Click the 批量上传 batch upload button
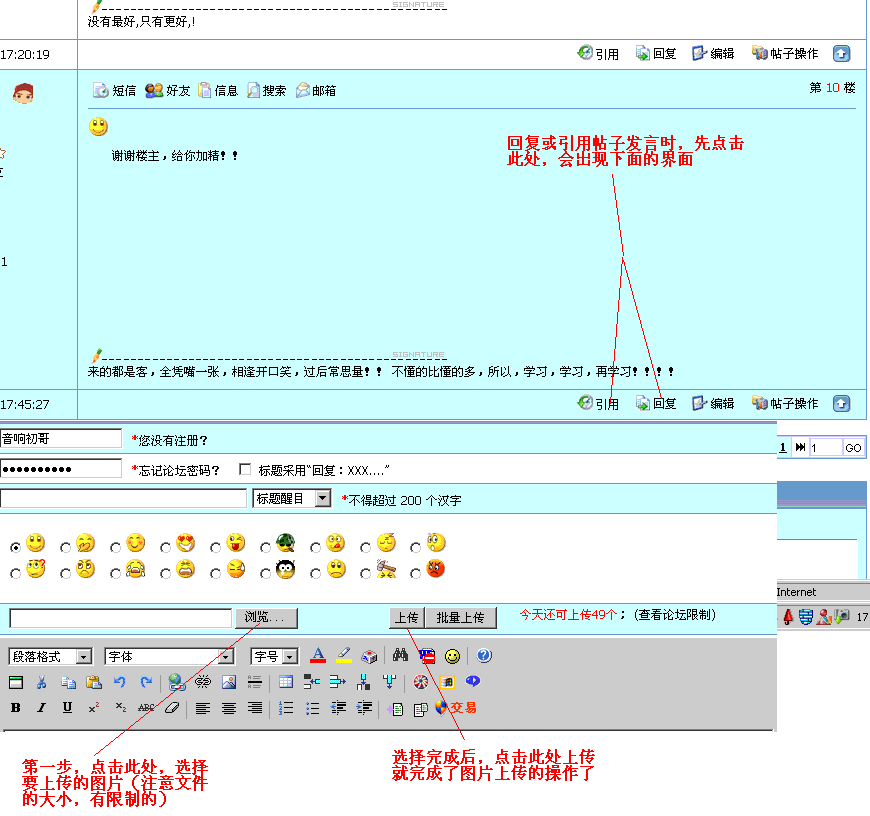Screen dimensions: 870x816 click(461, 618)
